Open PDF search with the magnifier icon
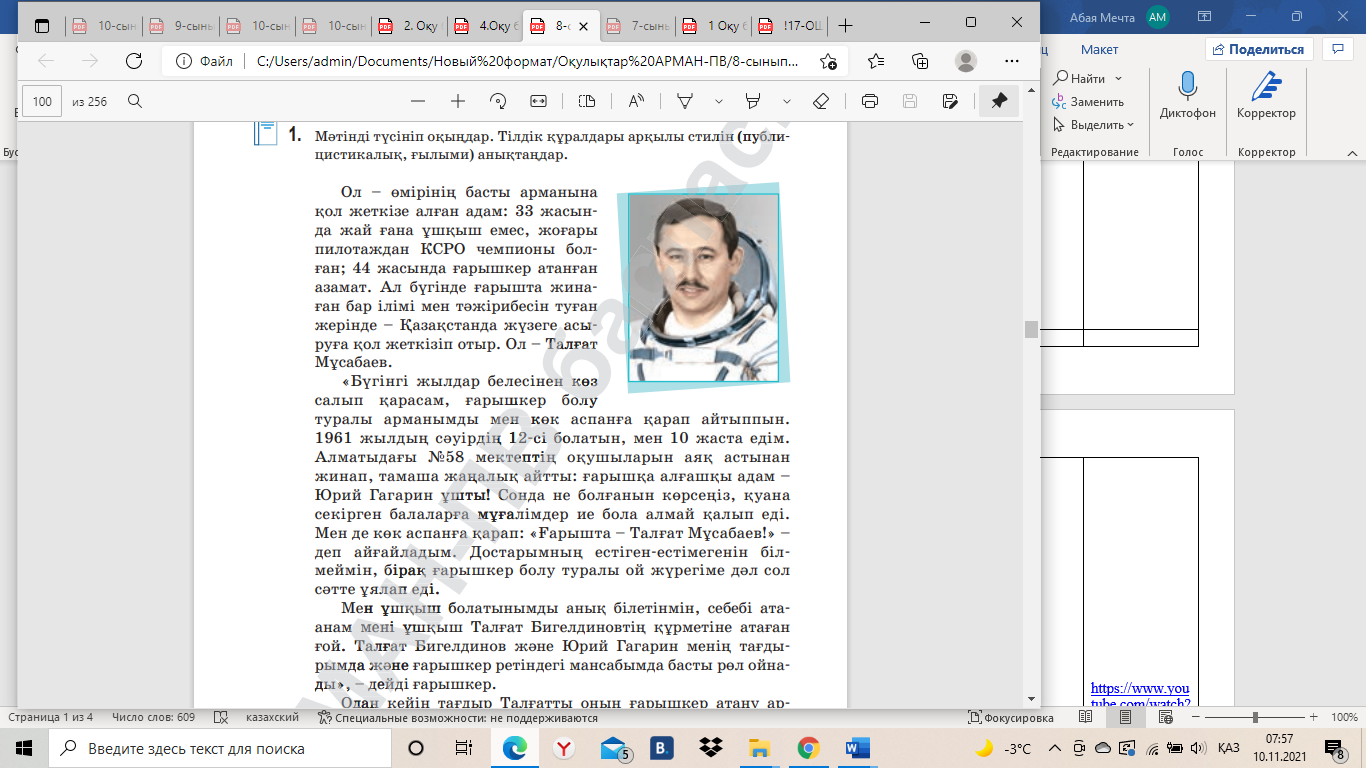 tap(135, 101)
